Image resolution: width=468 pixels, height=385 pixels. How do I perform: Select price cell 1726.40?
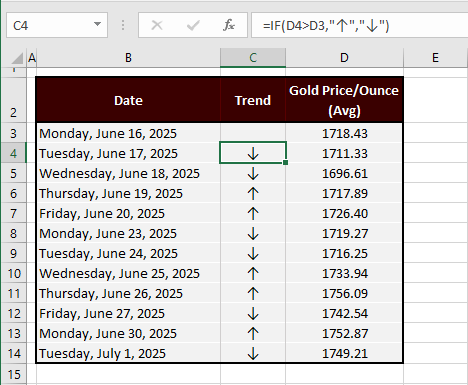344,213
